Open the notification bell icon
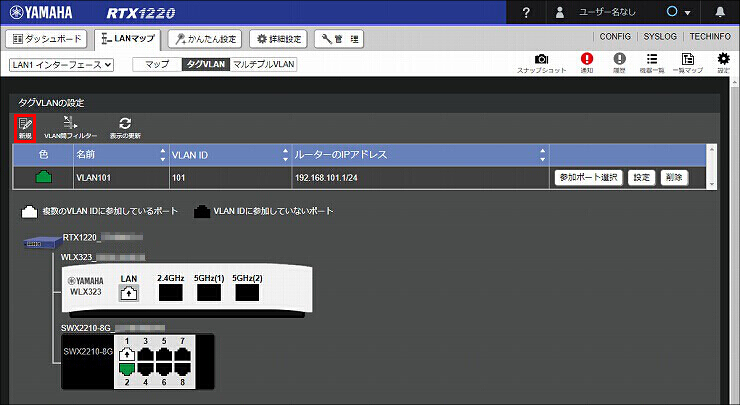Viewport: 740px width, 405px height. click(720, 12)
